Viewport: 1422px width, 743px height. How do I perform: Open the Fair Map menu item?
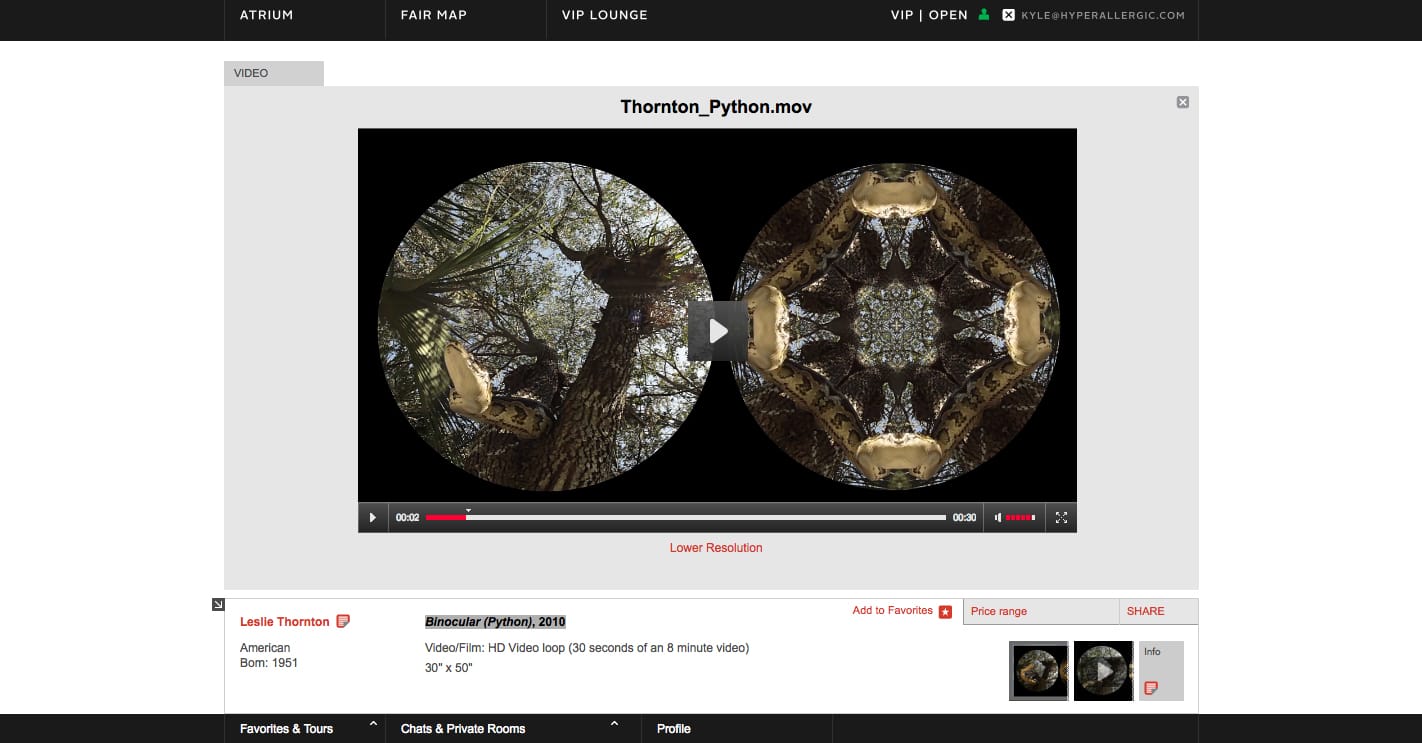tap(433, 15)
